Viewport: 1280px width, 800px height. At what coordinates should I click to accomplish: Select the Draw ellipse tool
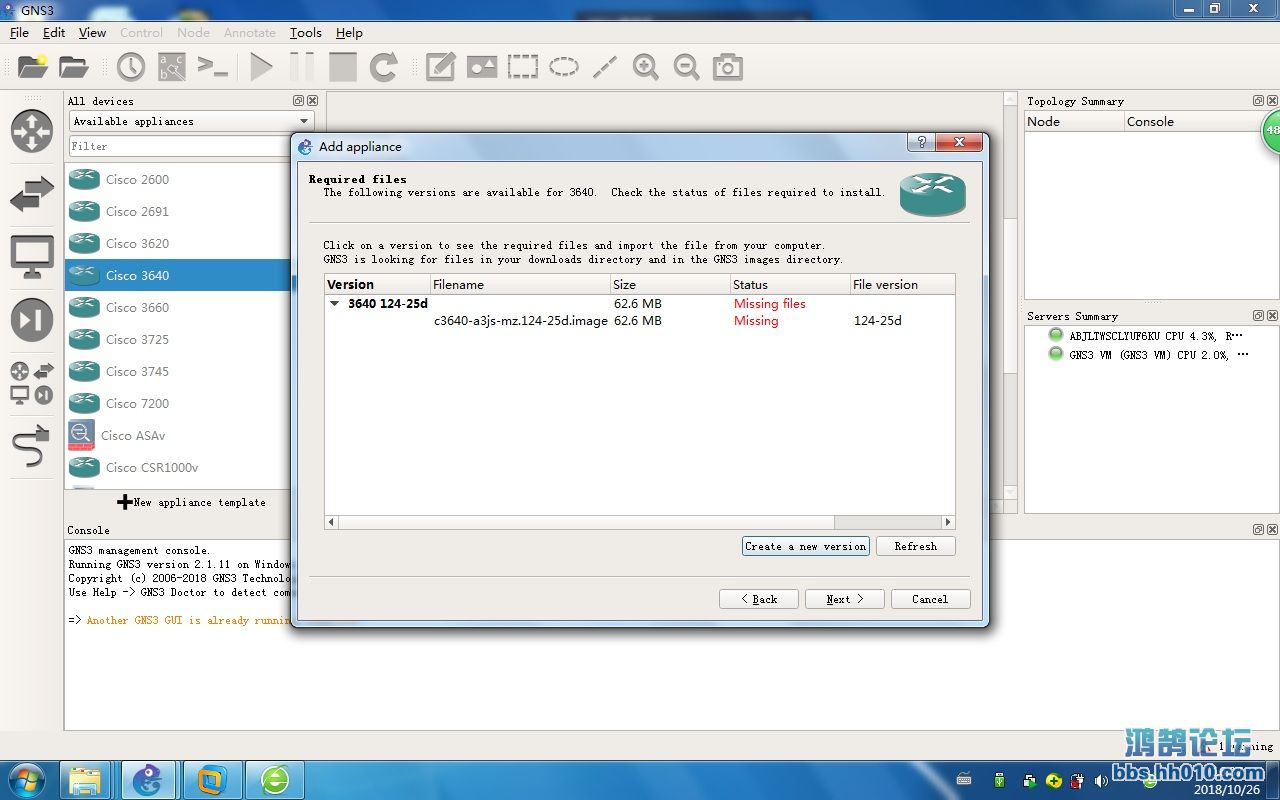(563, 67)
